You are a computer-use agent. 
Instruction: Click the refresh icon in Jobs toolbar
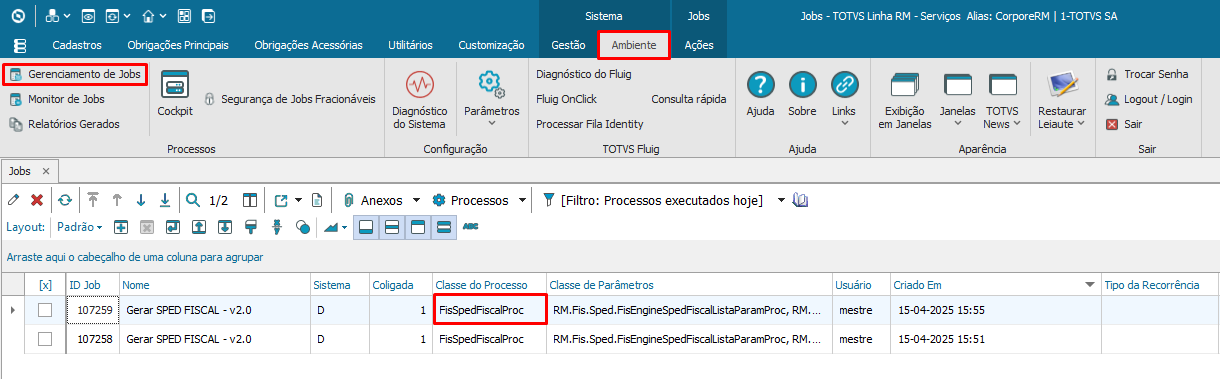[x=64, y=200]
